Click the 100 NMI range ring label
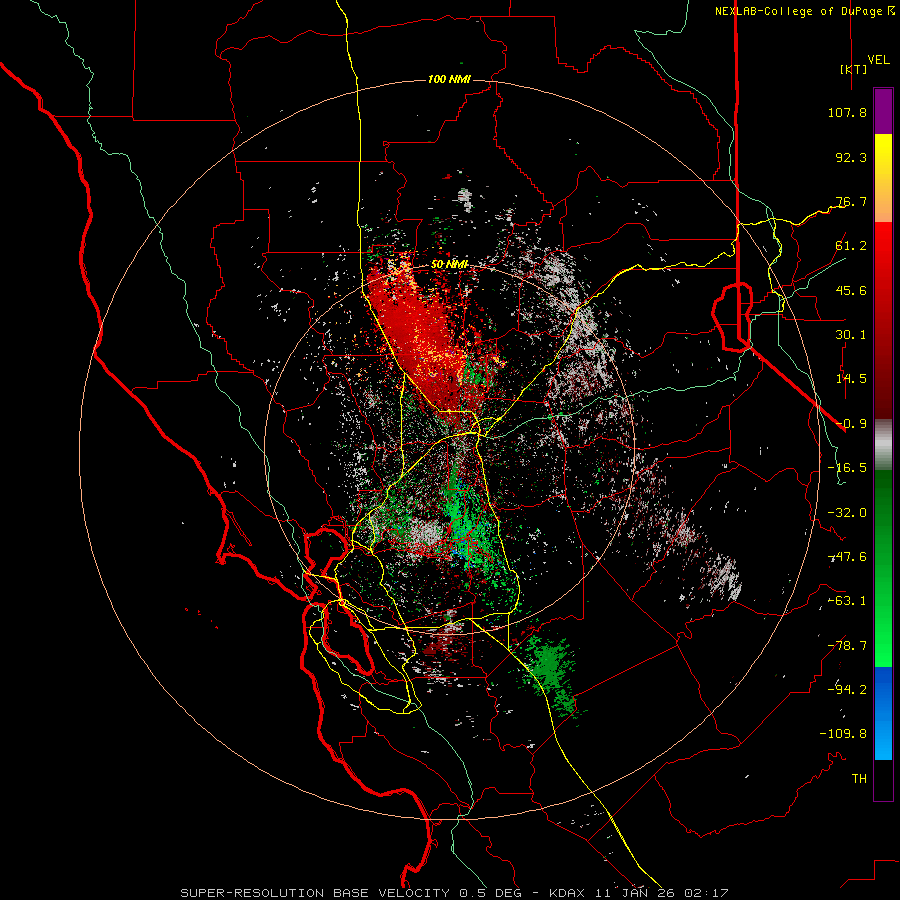900x900 pixels. point(449,79)
